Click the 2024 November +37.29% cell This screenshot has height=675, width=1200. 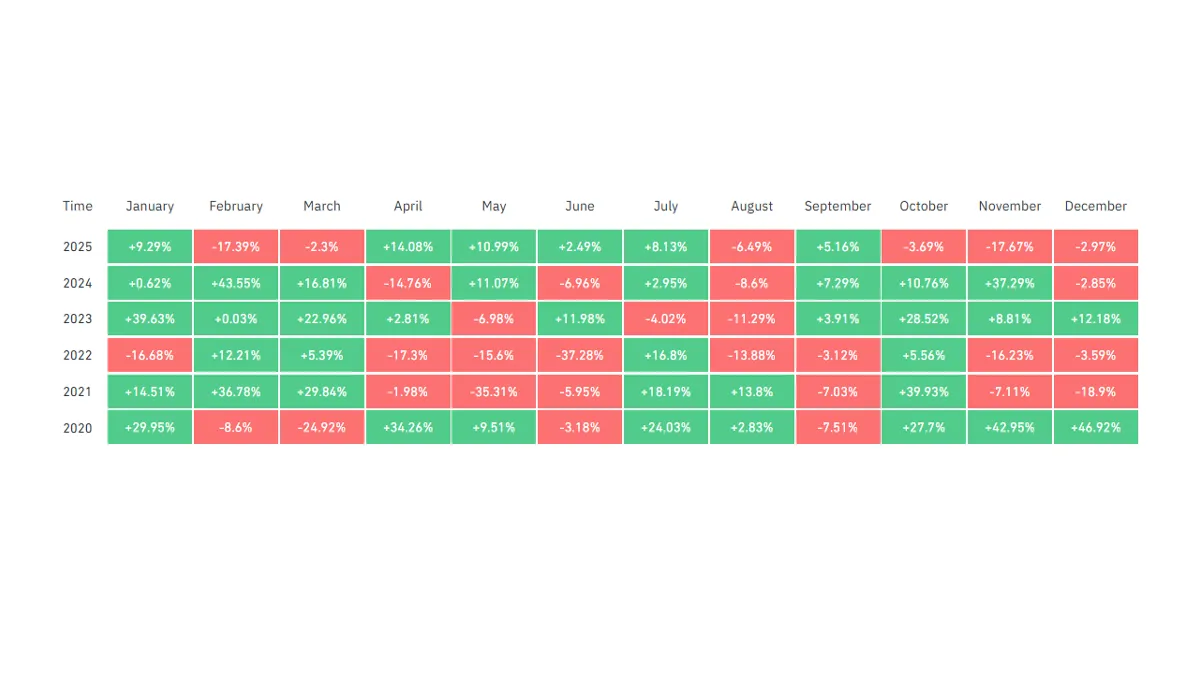[1010, 283]
